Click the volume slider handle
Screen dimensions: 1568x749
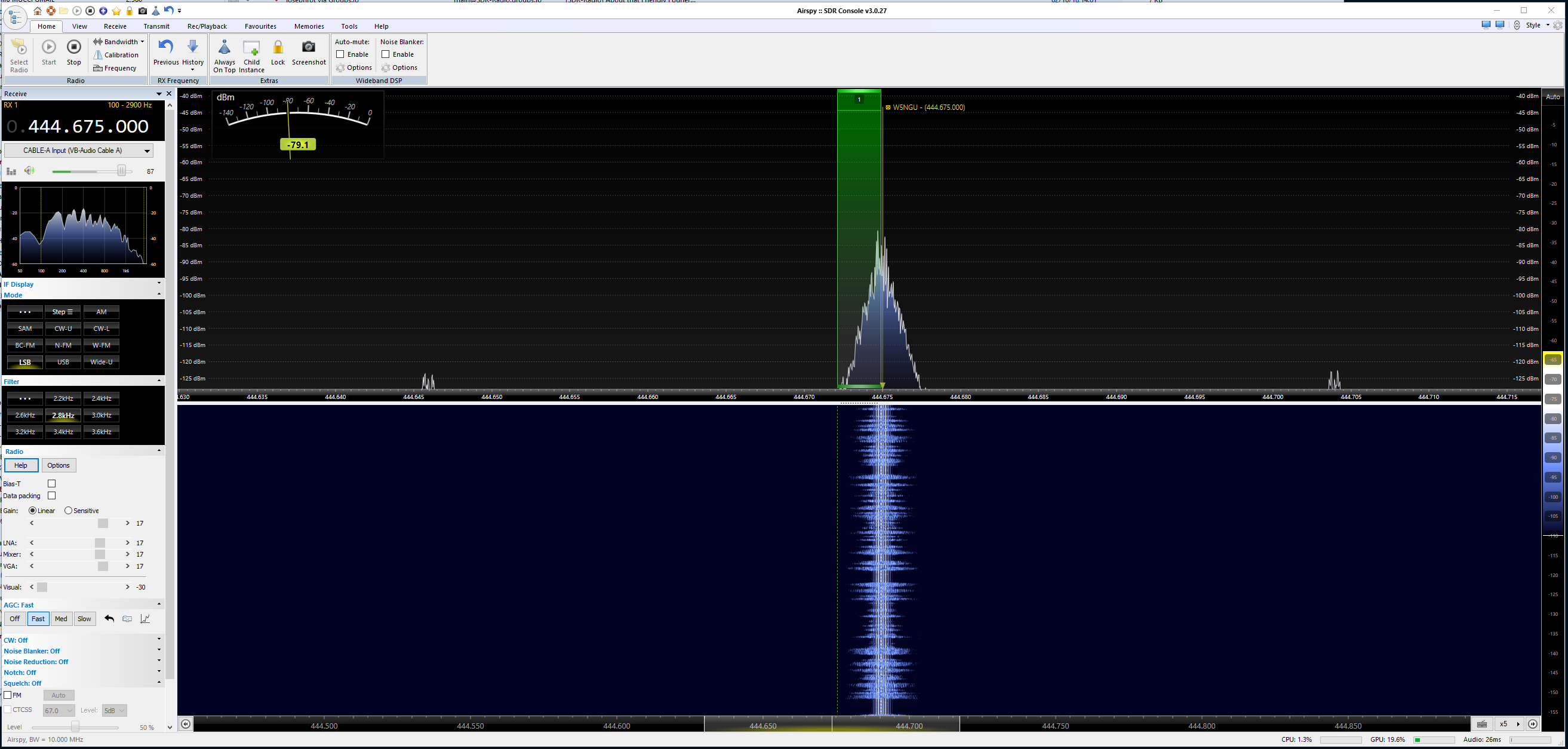(x=122, y=171)
